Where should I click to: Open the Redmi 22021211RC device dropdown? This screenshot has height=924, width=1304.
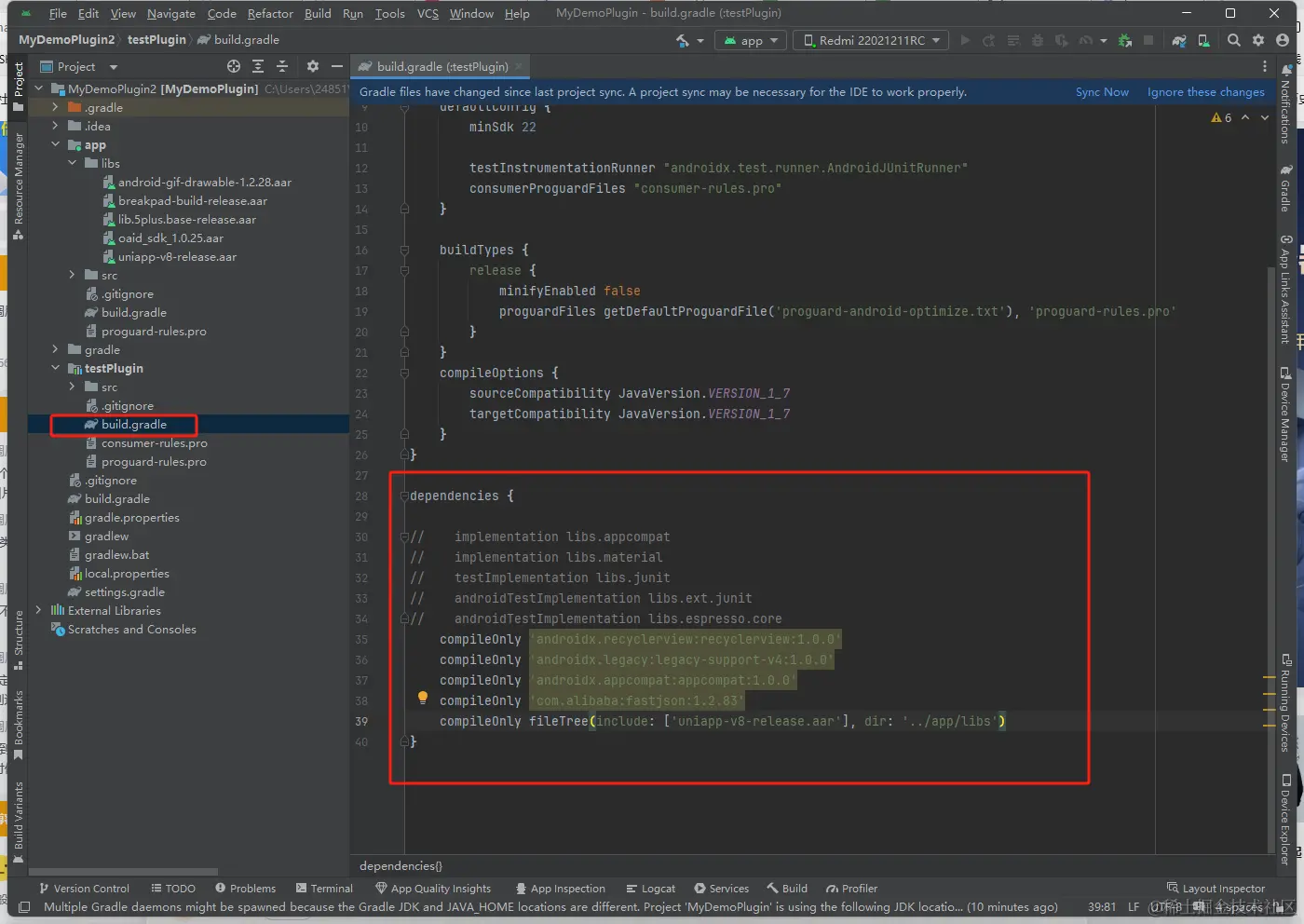point(872,40)
